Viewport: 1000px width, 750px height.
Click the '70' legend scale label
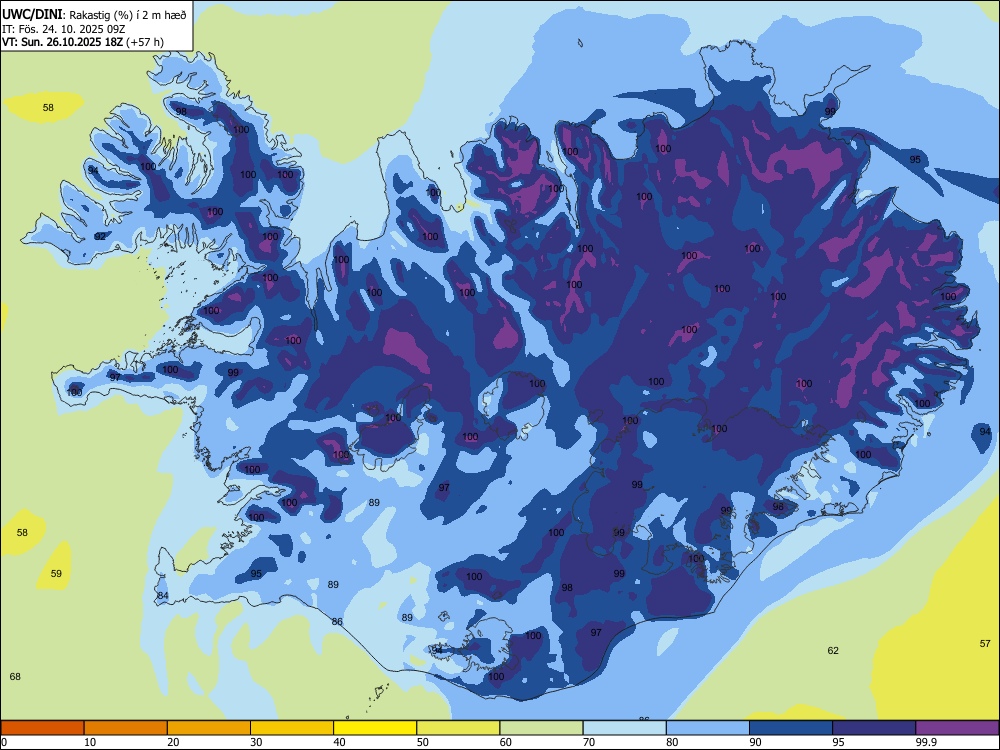click(589, 742)
